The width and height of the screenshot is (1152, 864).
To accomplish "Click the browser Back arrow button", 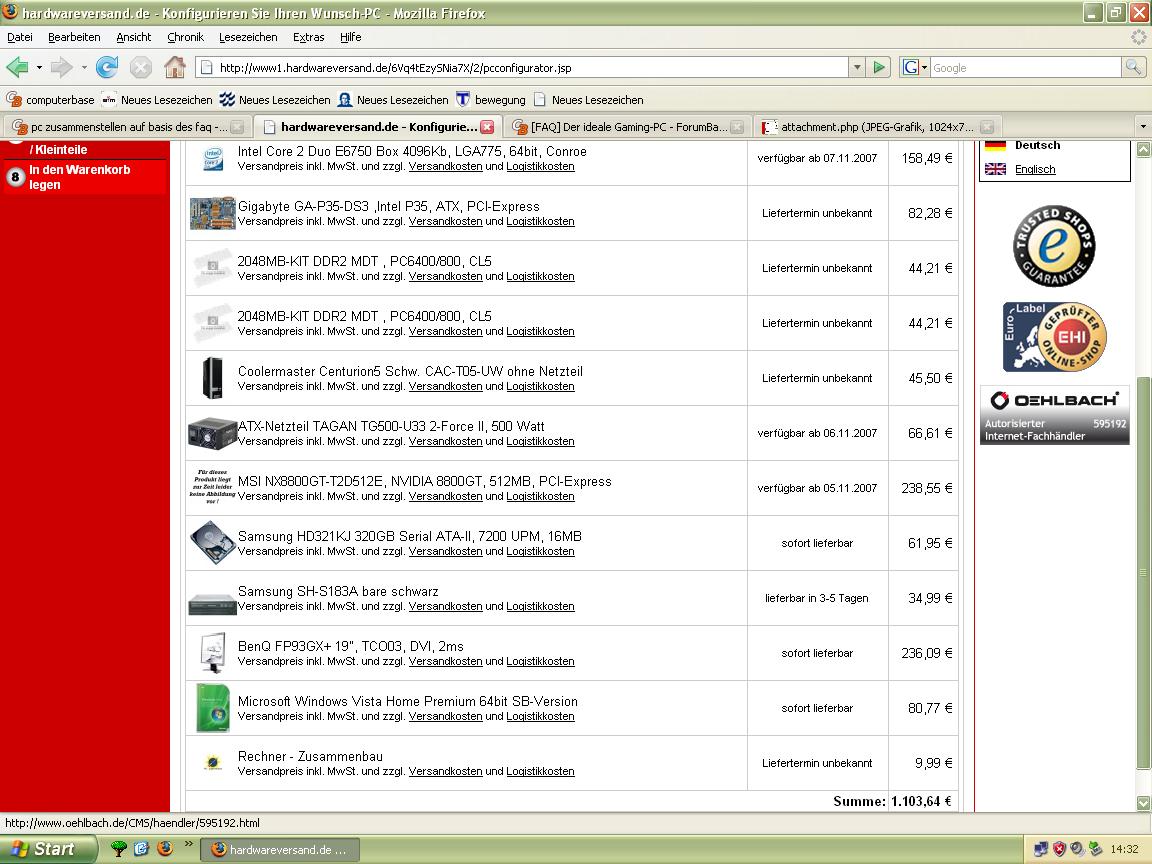I will coord(17,68).
